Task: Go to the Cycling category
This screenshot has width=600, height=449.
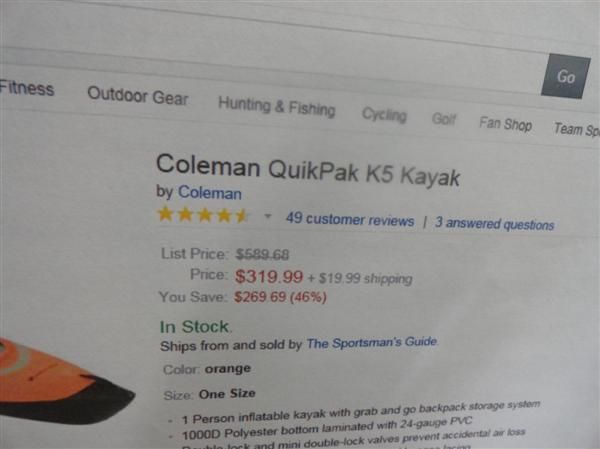Action: click(x=384, y=115)
